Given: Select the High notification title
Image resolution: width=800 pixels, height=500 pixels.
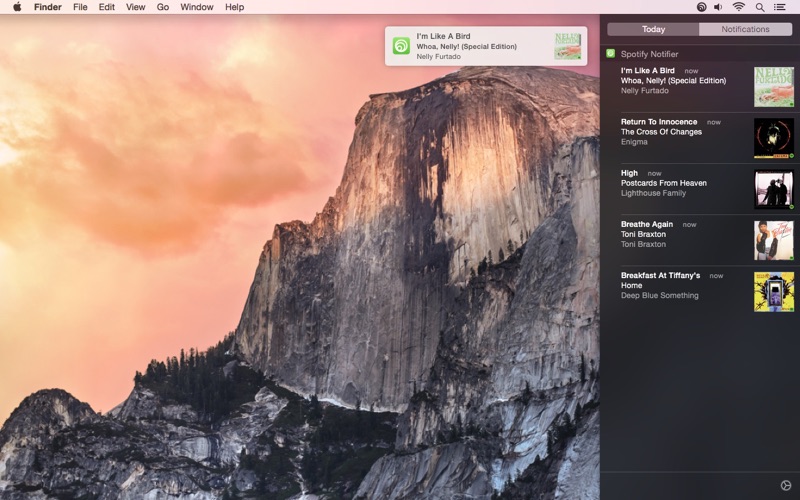Looking at the screenshot, I should click(629, 173).
